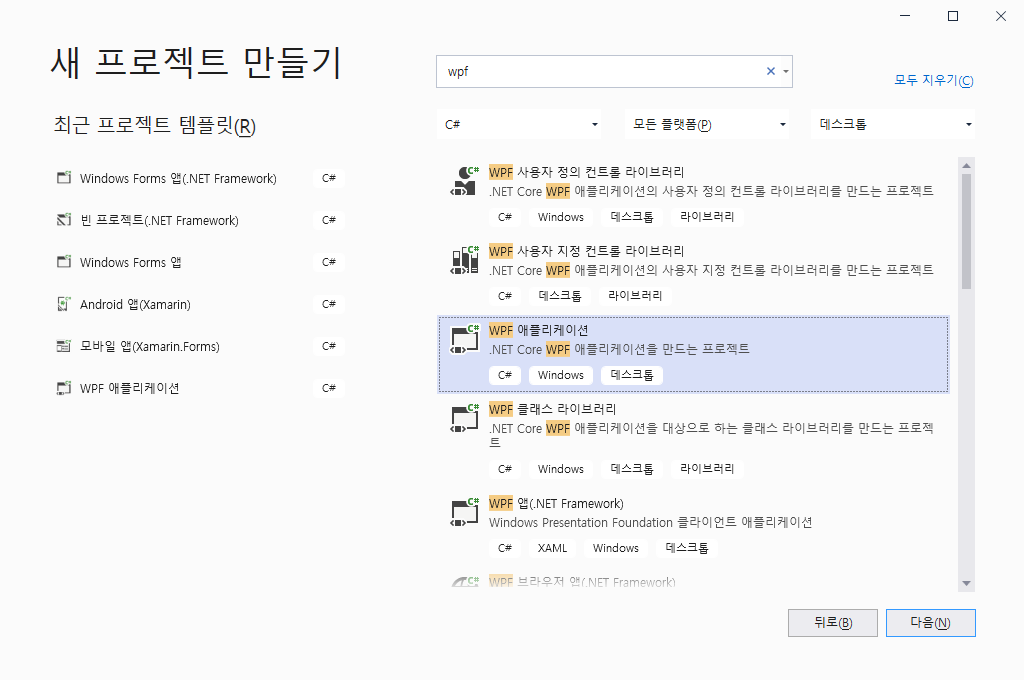The height and width of the screenshot is (680, 1024).
Task: Click the template list scroll up arrow
Action: (x=967, y=165)
